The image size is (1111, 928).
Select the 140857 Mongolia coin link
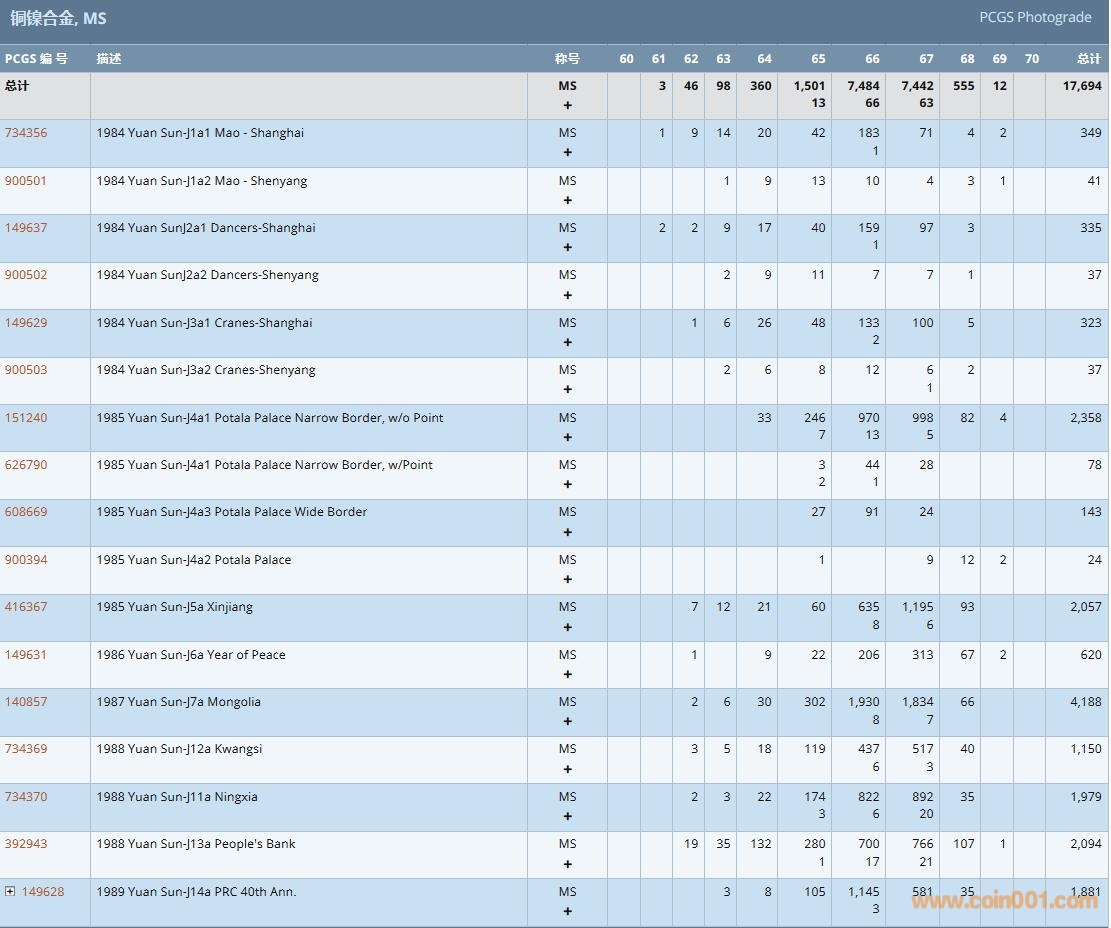coord(26,702)
